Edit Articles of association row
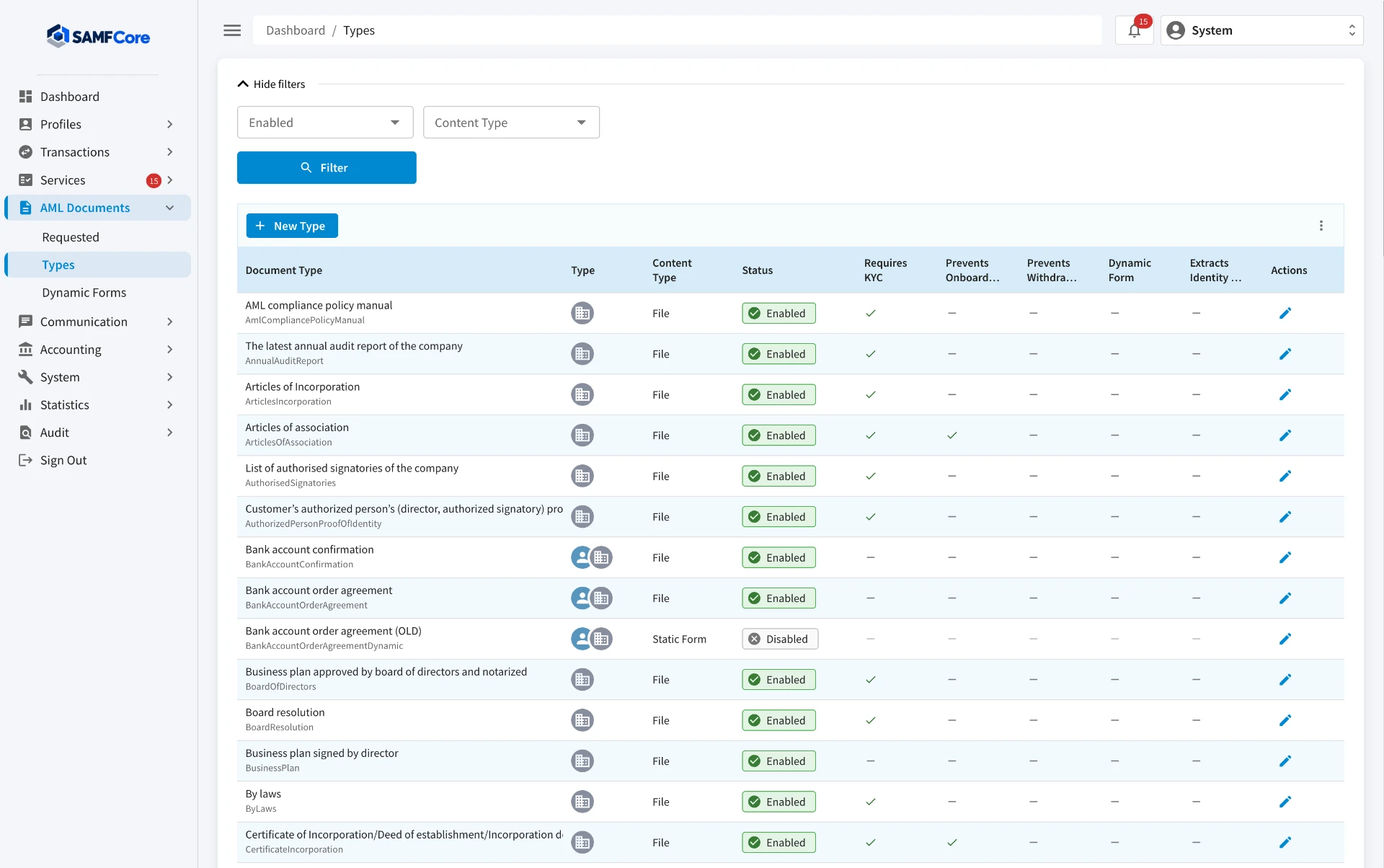This screenshot has height=868, width=1384. point(1285,435)
